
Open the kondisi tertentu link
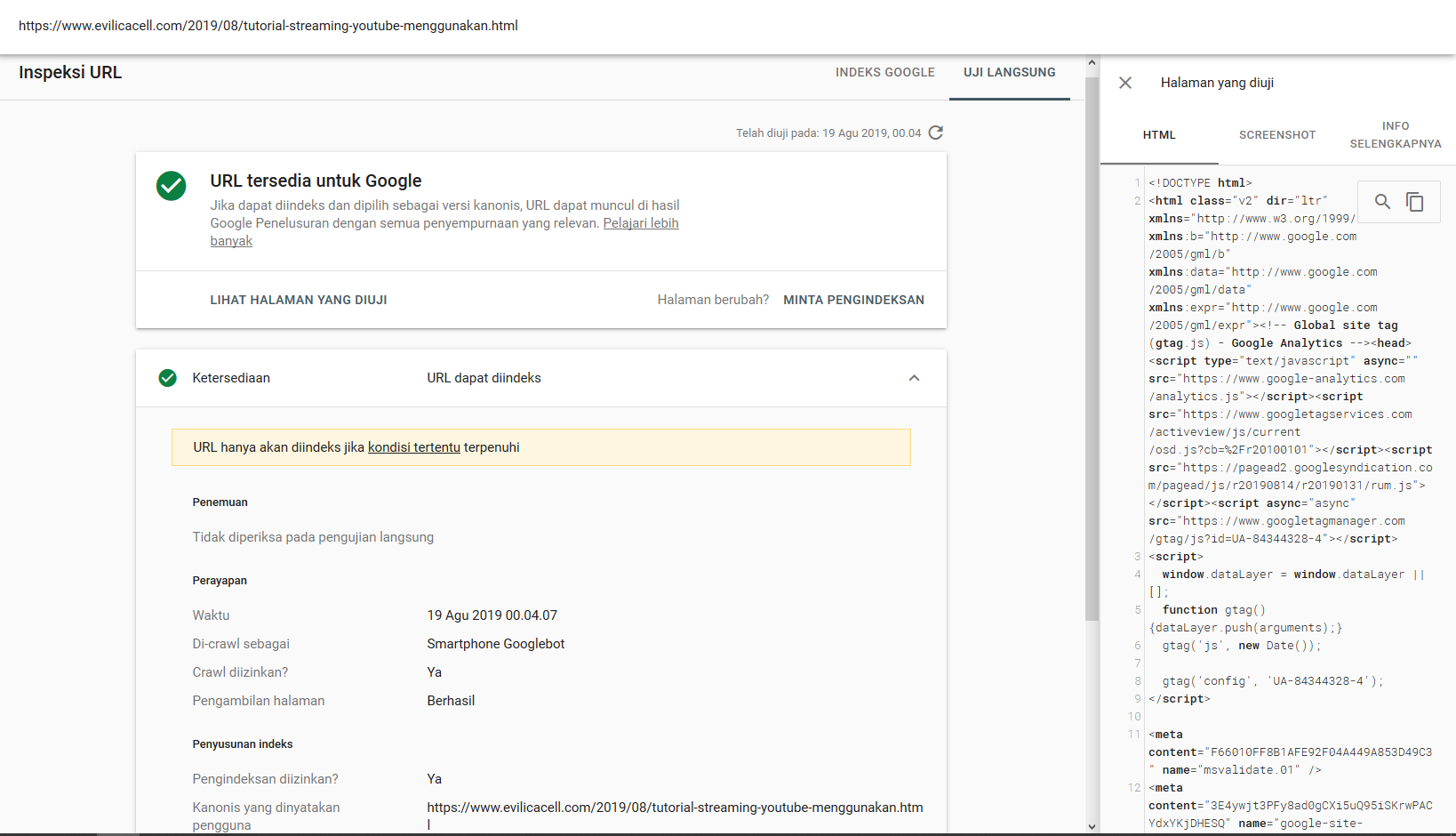point(414,447)
